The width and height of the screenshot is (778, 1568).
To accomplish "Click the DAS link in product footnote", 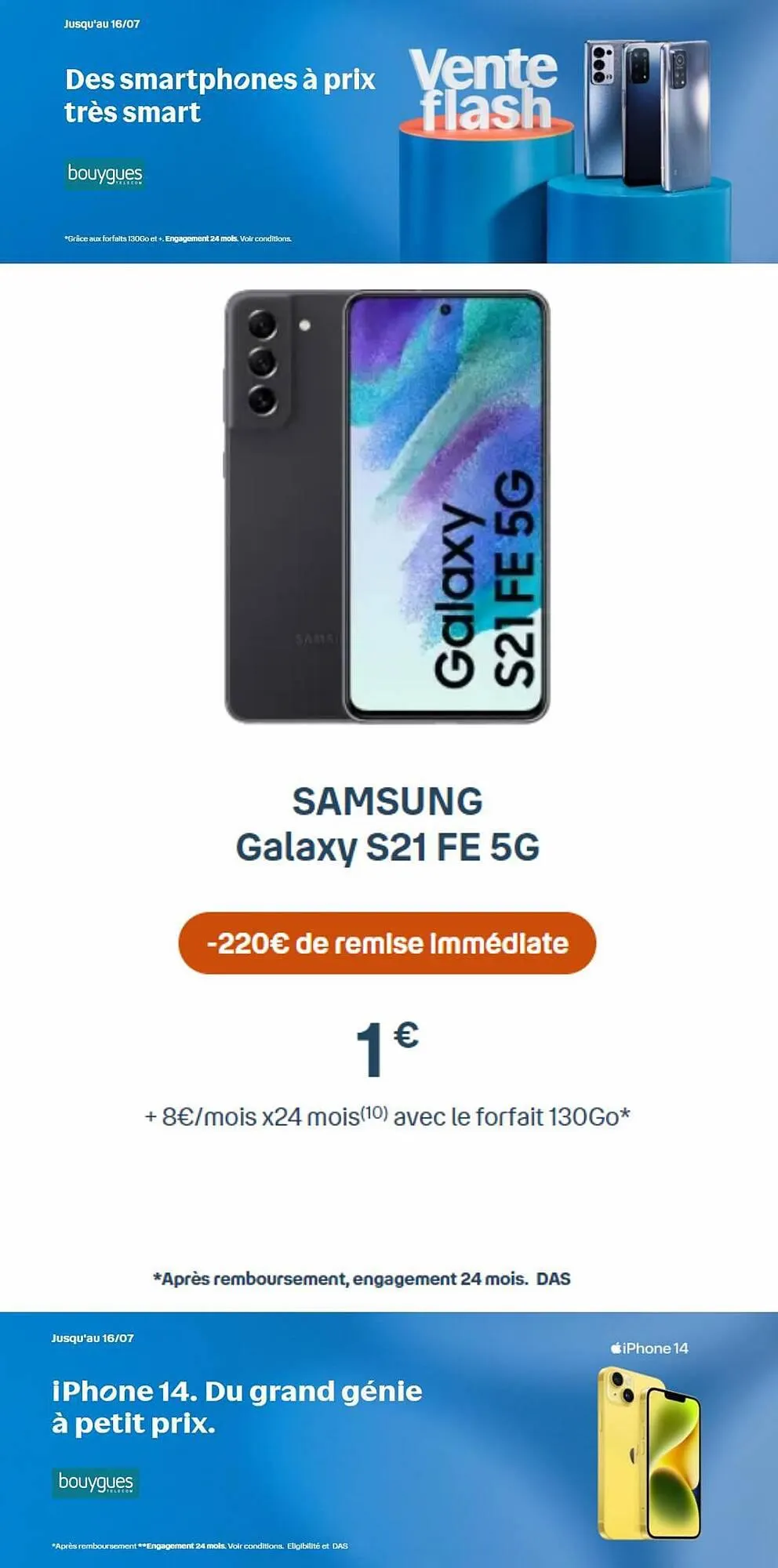I will click(x=554, y=1279).
